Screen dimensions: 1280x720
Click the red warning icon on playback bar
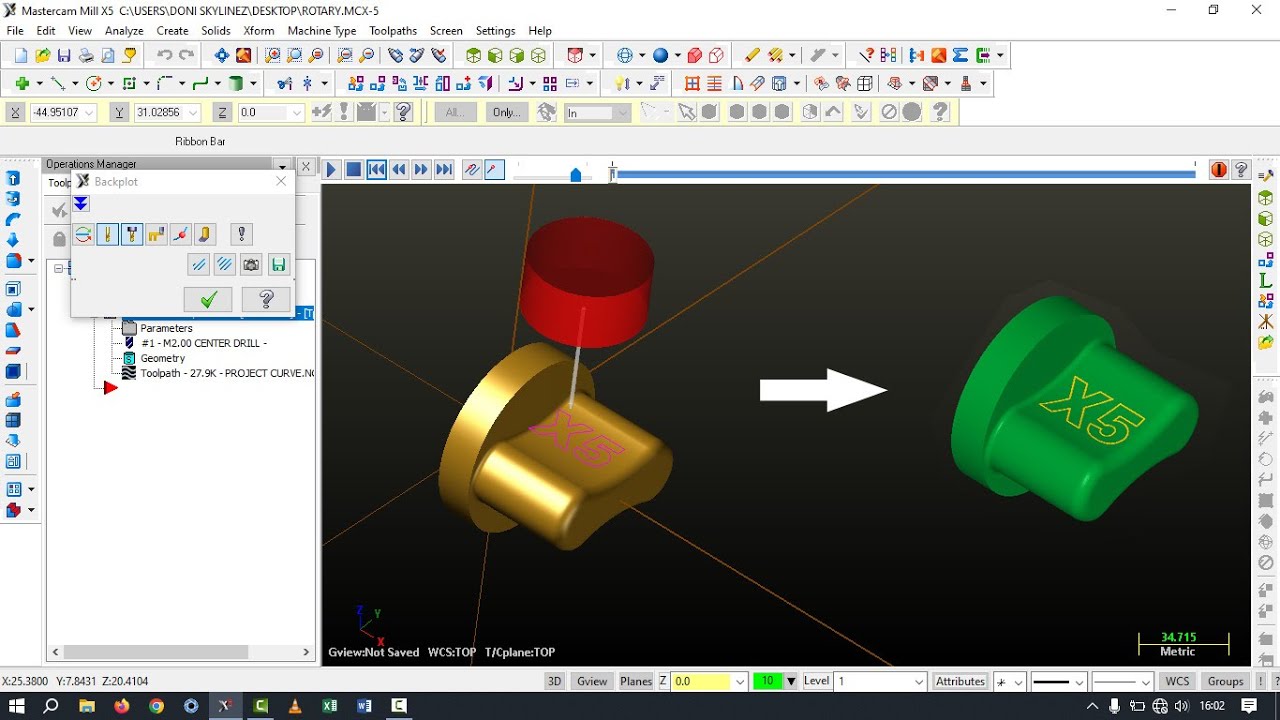point(1218,170)
